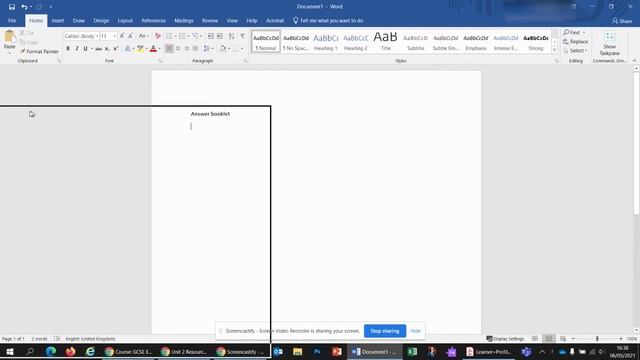Toggle italic formatting
This screenshot has height=360, width=640.
(x=77, y=49)
